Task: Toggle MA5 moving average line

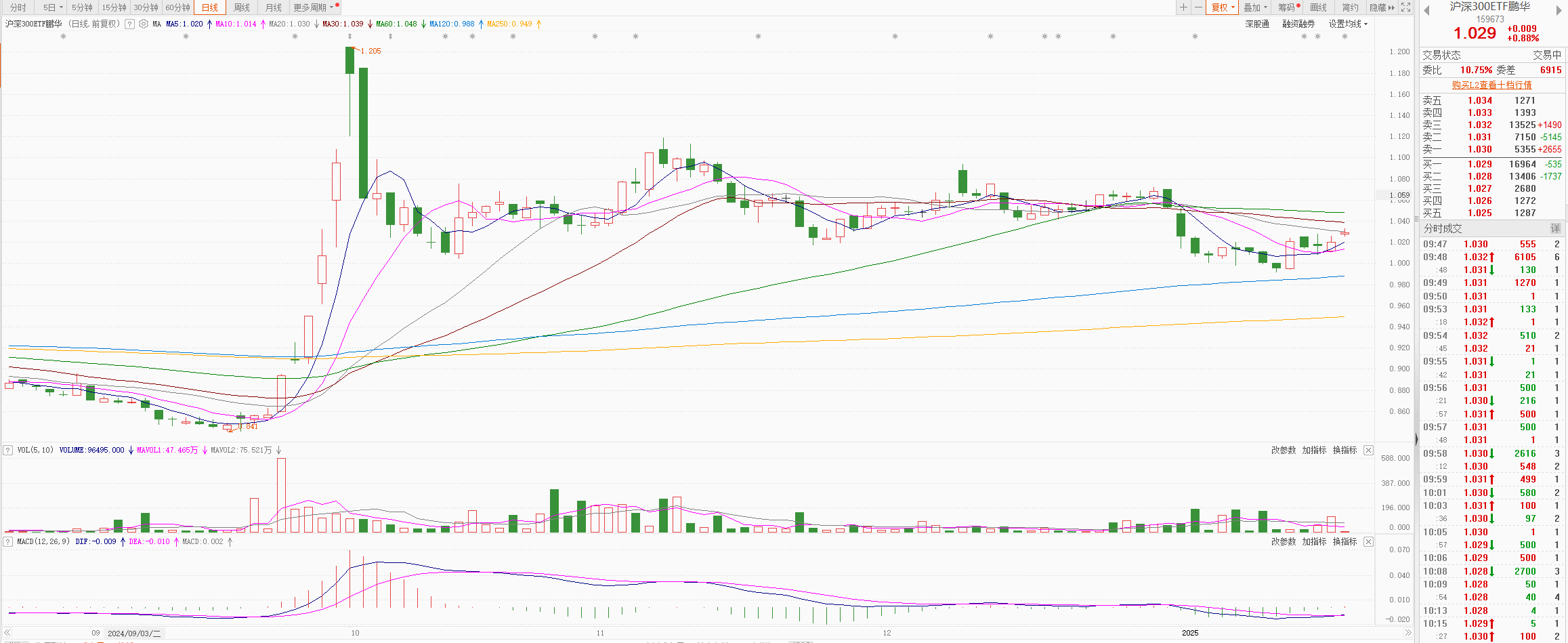Action: pos(184,24)
